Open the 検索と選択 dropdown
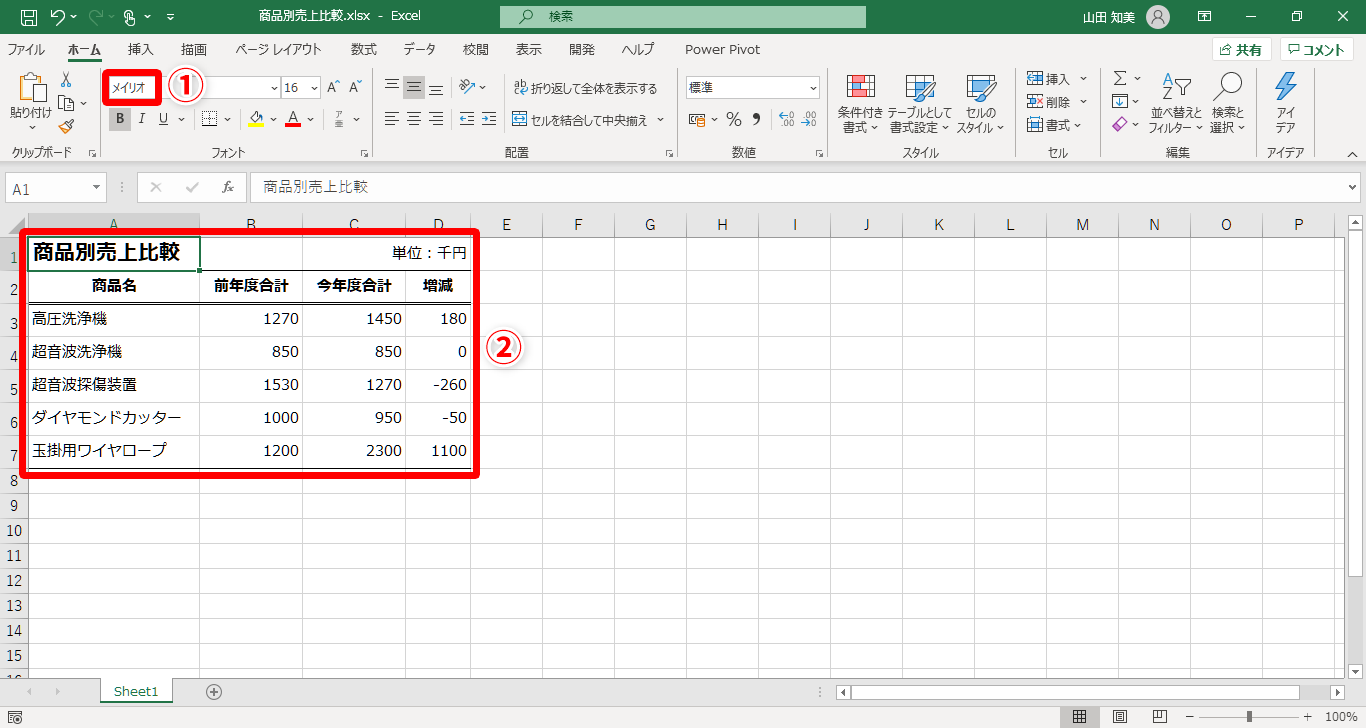Screen dimensions: 1366x728 click(1227, 103)
